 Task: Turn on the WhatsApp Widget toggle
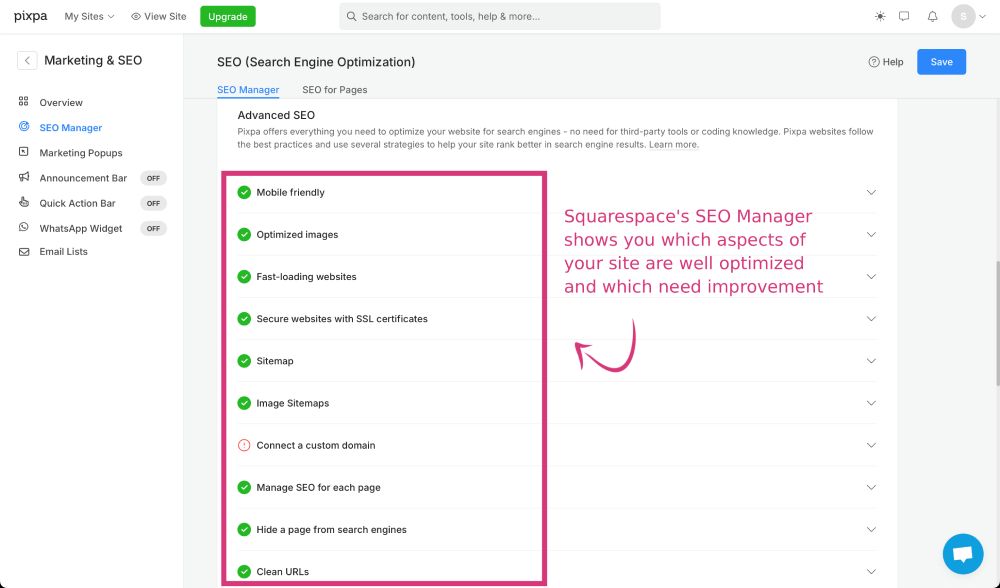point(153,228)
